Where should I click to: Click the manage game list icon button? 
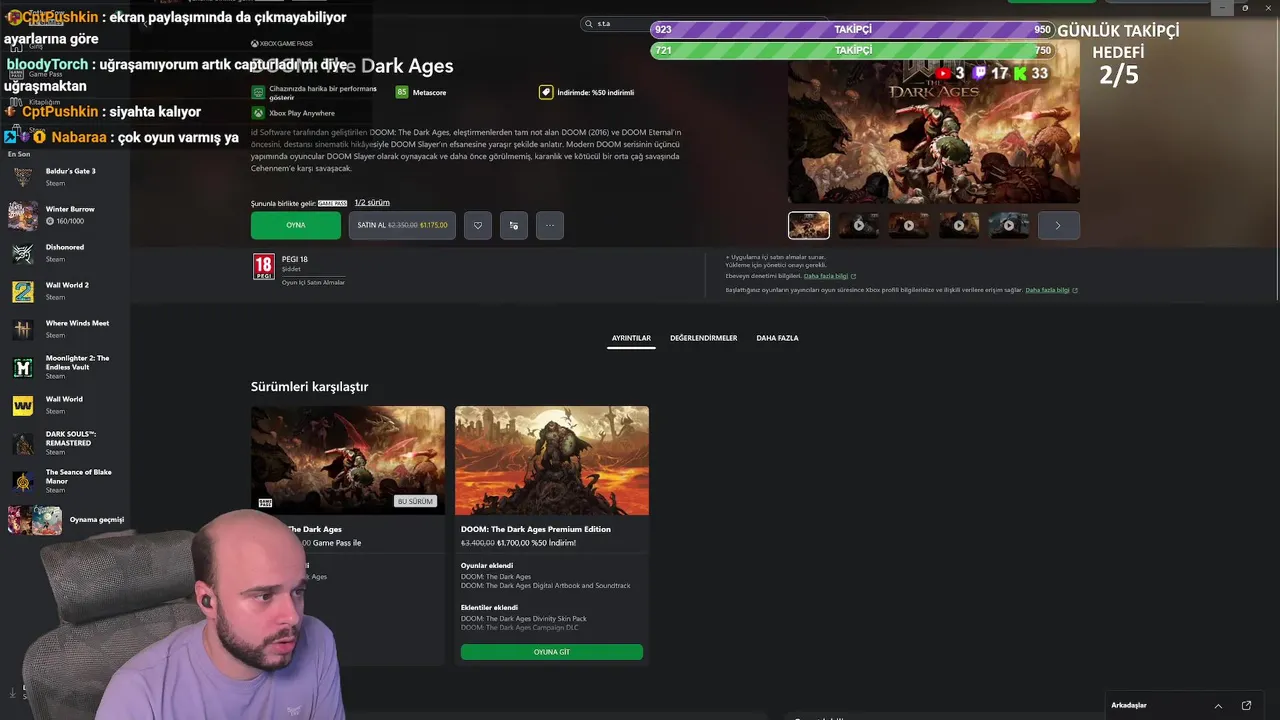(x=514, y=225)
